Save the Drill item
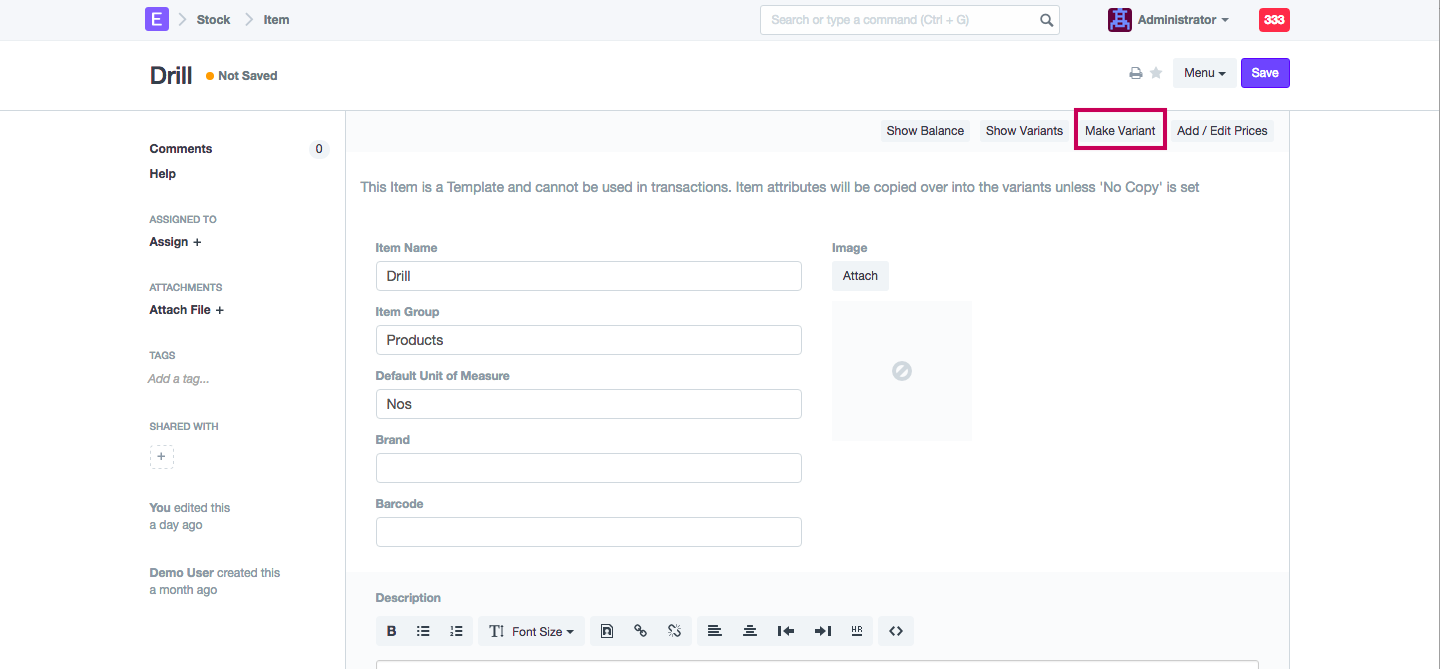 click(1265, 73)
